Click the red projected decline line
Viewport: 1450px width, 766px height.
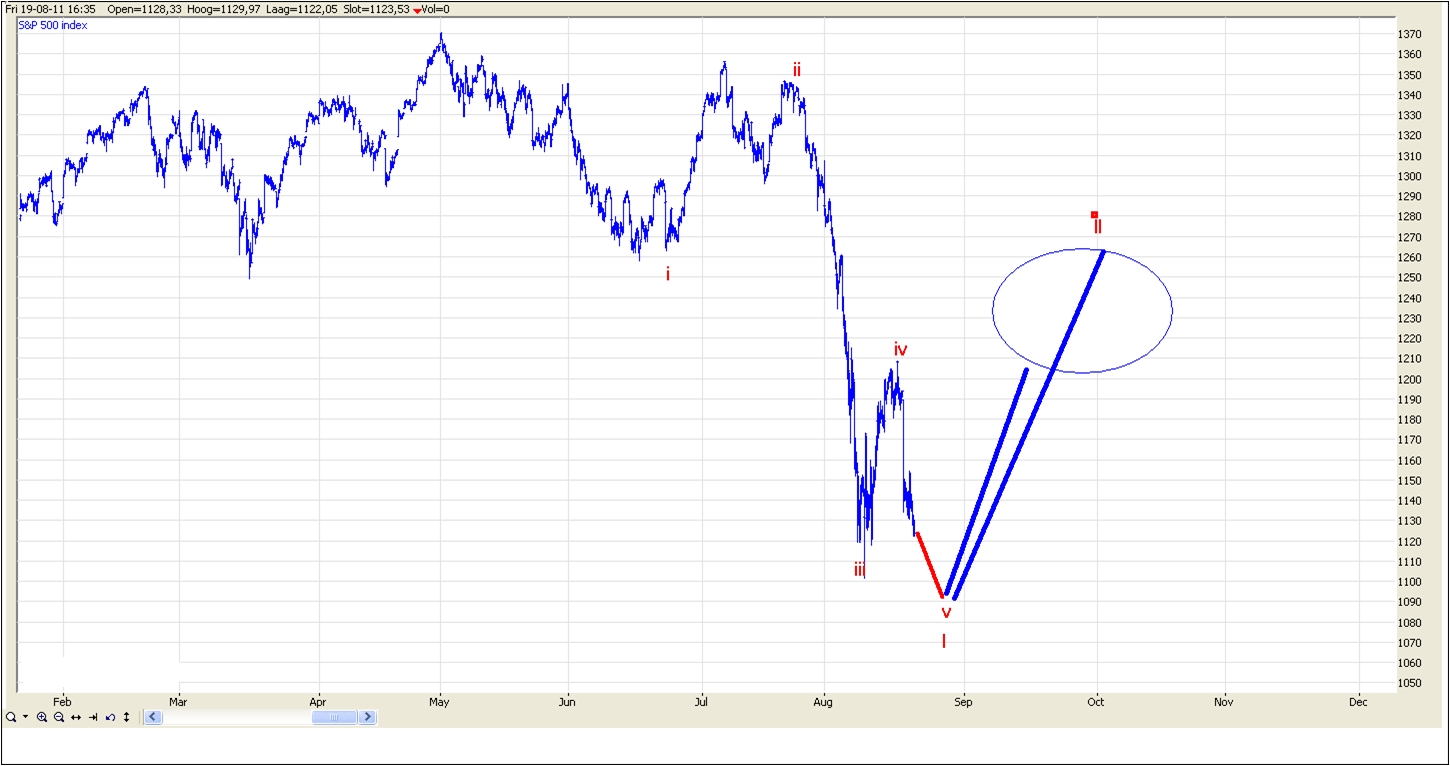coord(930,565)
